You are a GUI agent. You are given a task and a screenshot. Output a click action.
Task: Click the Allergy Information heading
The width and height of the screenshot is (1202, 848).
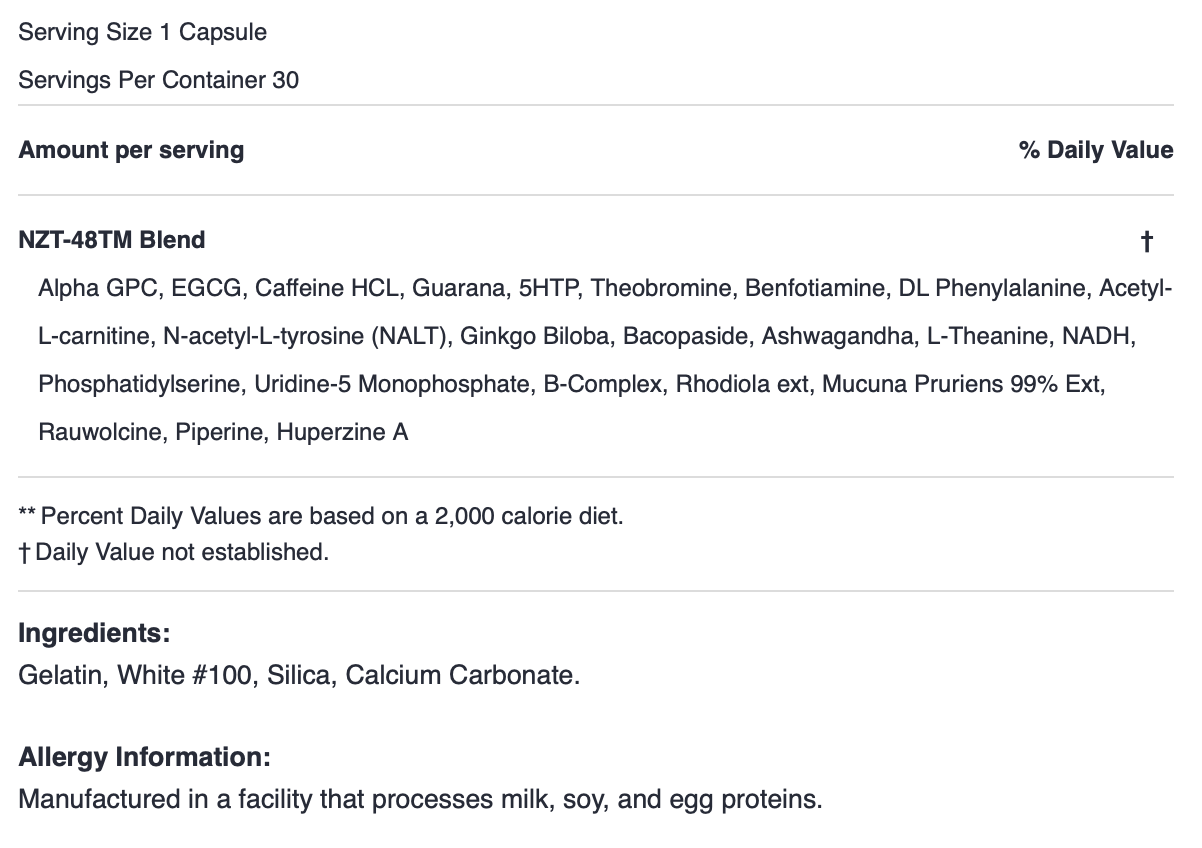click(x=145, y=757)
